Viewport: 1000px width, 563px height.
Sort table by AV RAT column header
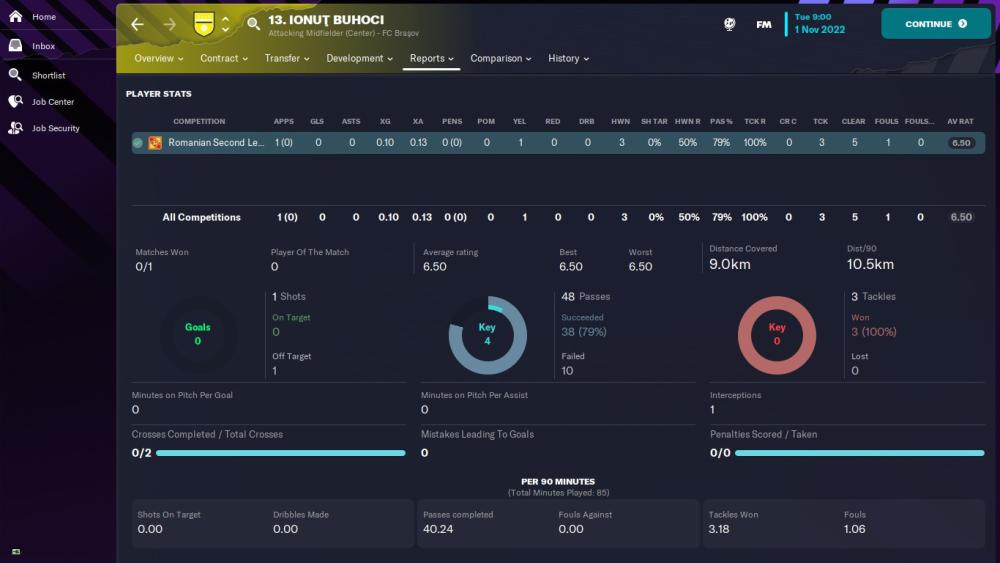pos(960,122)
